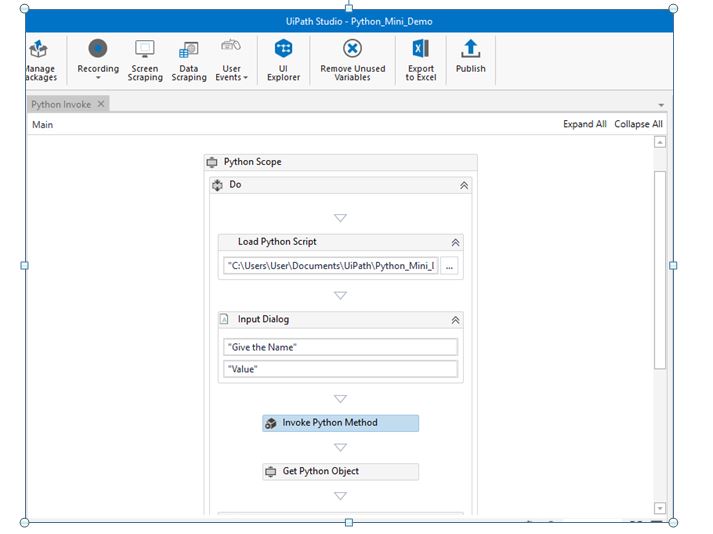Click insertion triangle above Get Python Object
This screenshot has height=534, width=713.
coord(340,447)
